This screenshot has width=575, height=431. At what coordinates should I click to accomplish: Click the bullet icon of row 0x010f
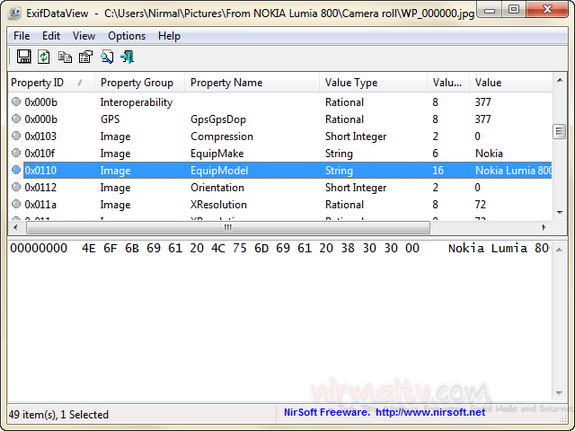16,153
